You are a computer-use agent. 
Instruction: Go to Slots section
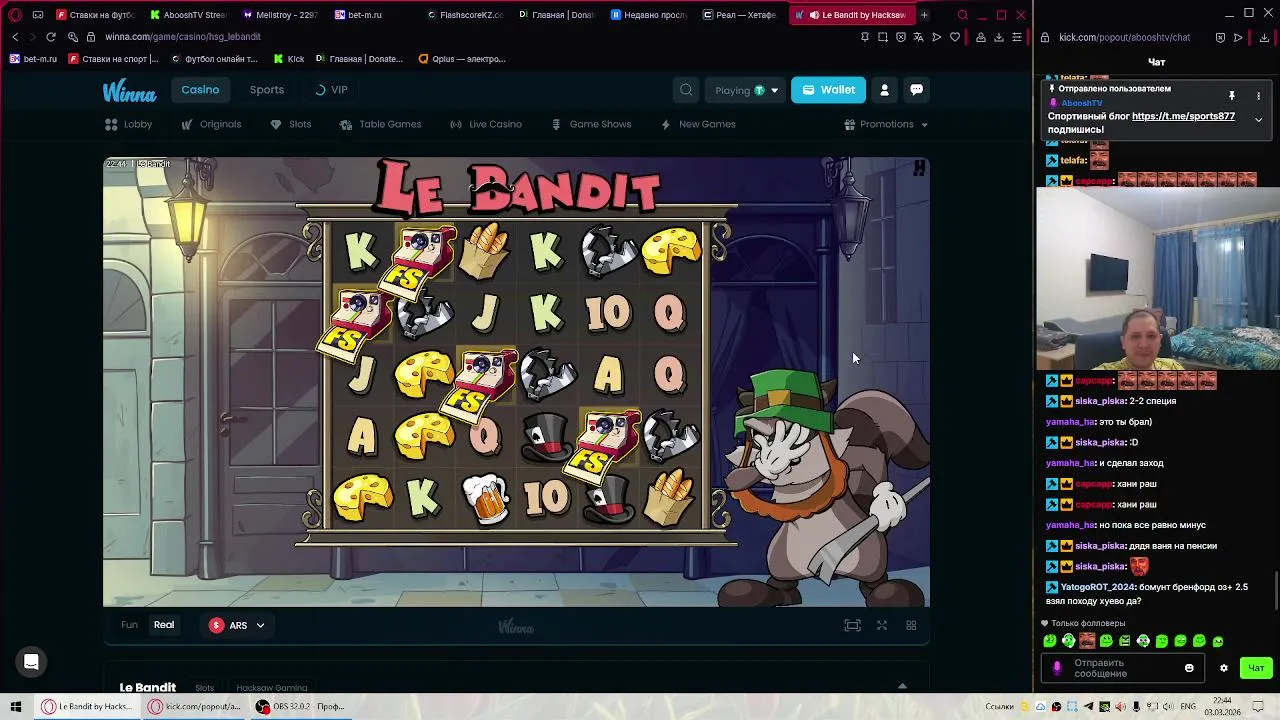point(291,124)
